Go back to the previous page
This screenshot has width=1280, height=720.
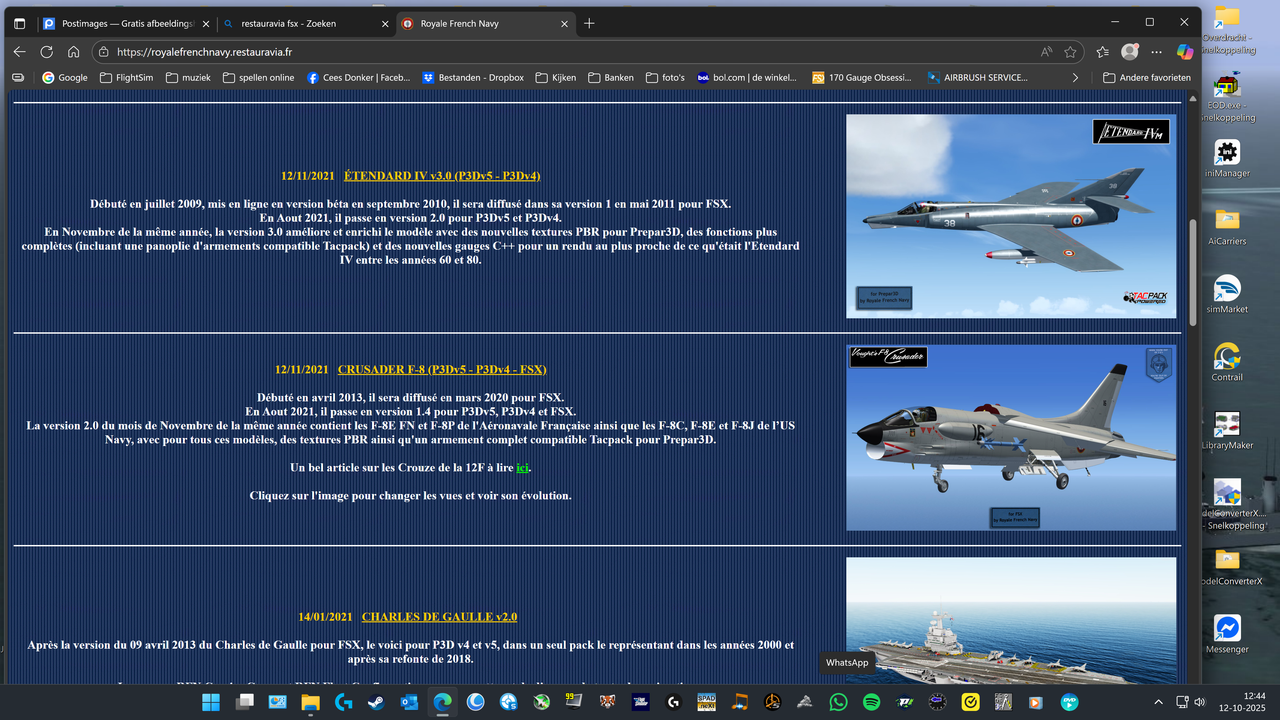[20, 52]
